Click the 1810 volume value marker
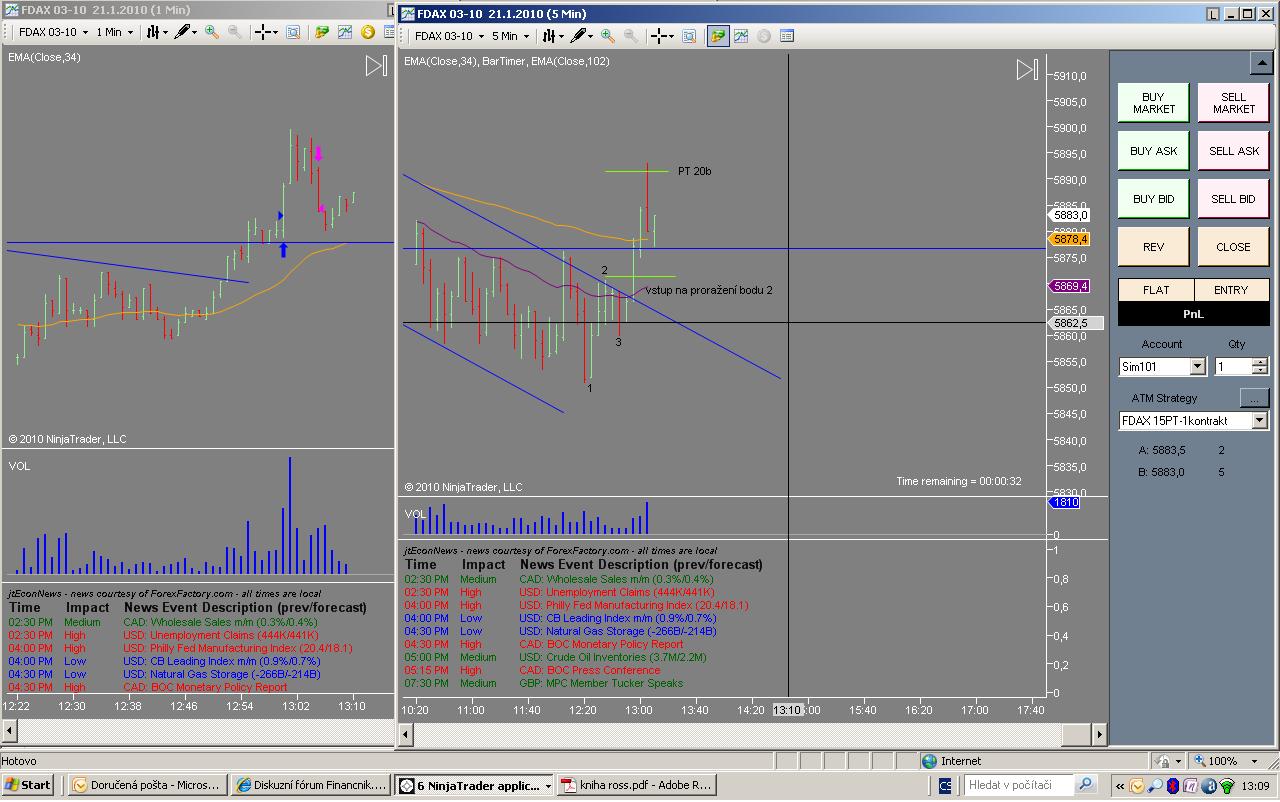 (1064, 502)
